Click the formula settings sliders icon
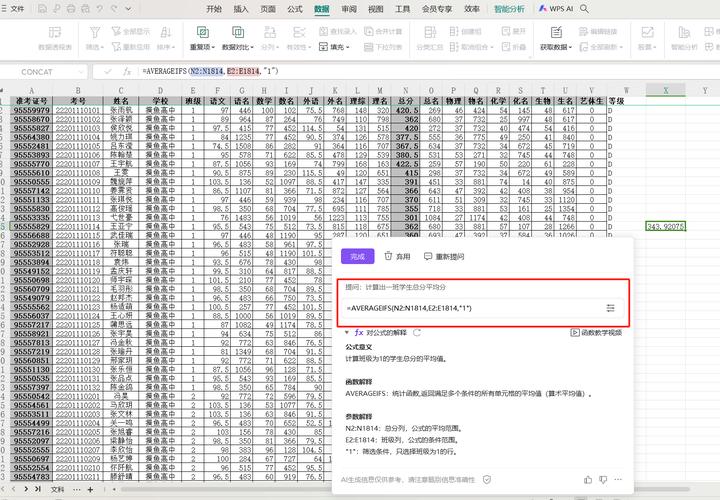The image size is (720, 500). [x=610, y=308]
